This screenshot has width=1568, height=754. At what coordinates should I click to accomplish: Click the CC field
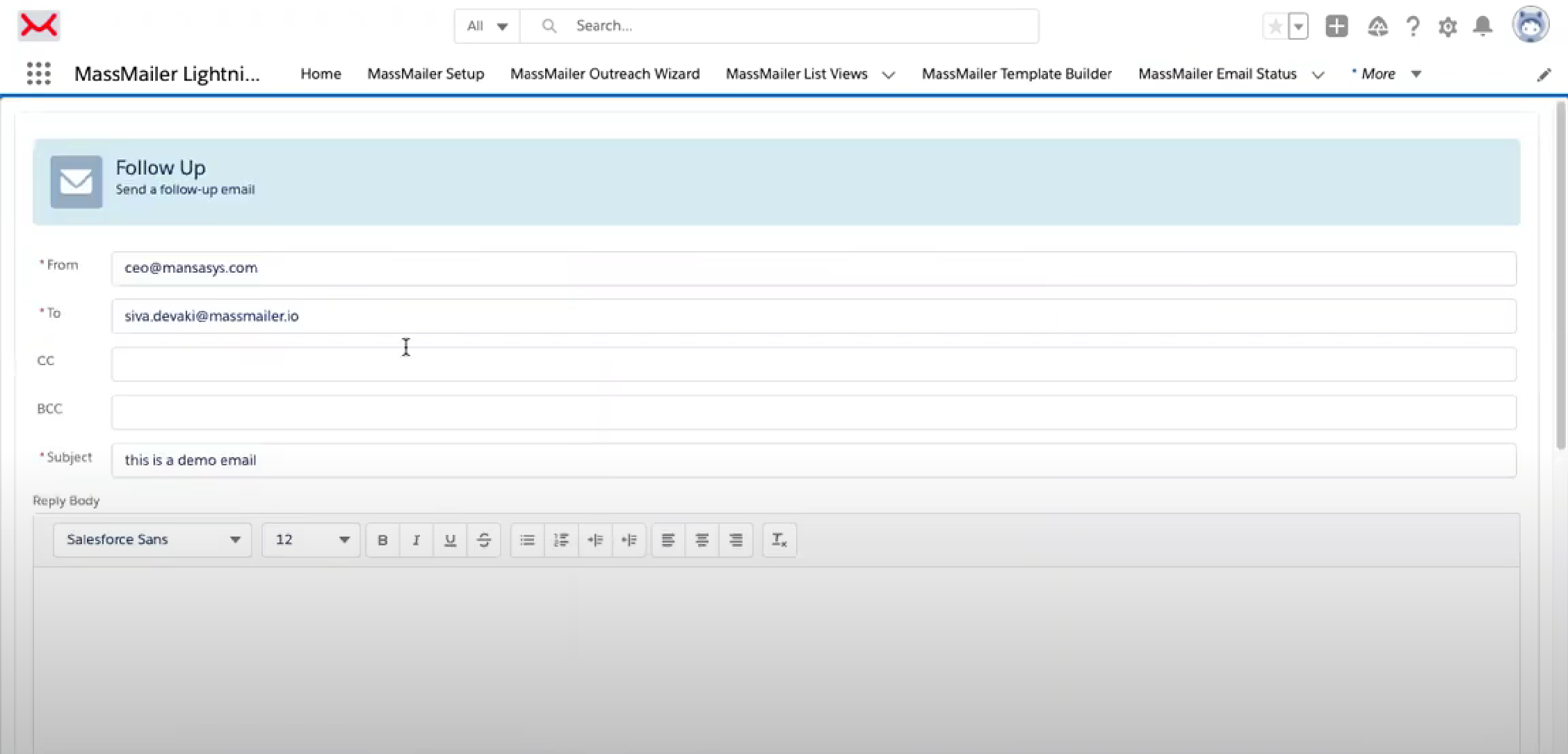click(814, 364)
